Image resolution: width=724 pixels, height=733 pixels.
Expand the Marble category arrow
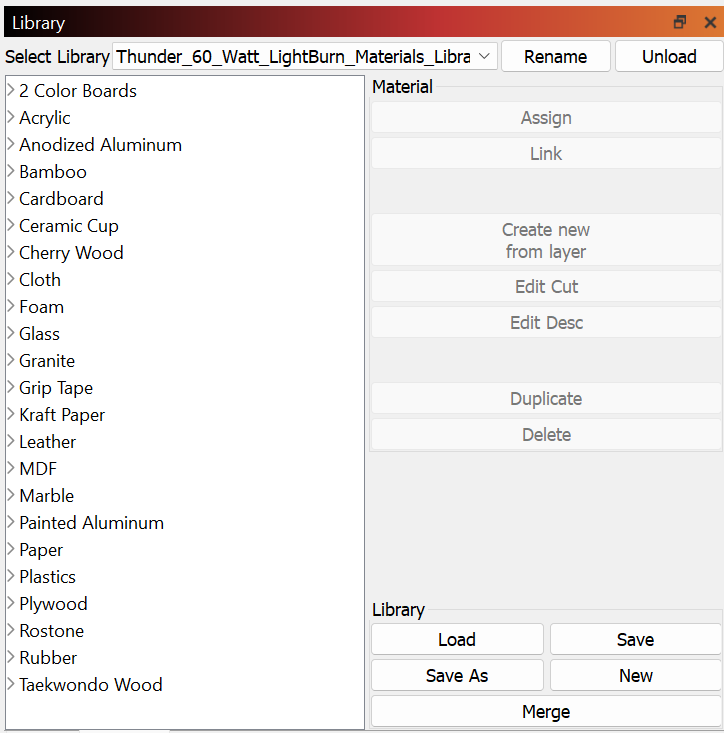click(11, 495)
